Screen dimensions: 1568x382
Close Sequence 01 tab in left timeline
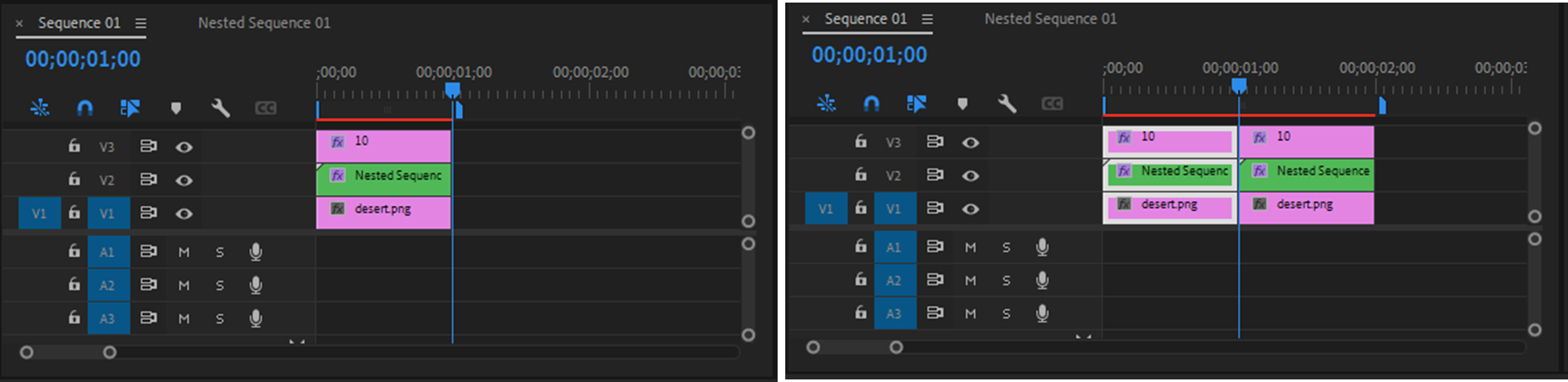pyautogui.click(x=20, y=24)
